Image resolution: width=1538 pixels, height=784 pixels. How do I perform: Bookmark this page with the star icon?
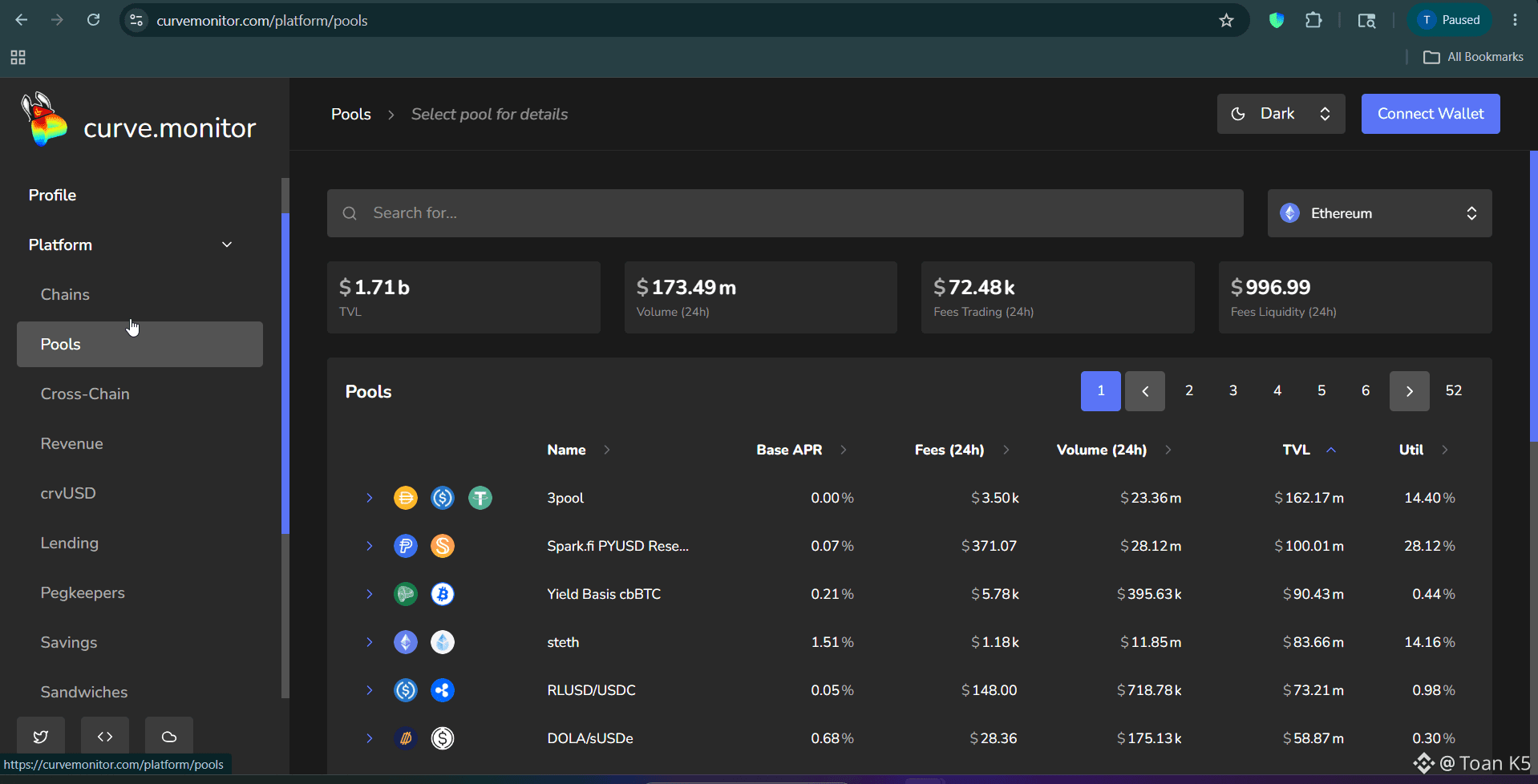click(x=1226, y=20)
